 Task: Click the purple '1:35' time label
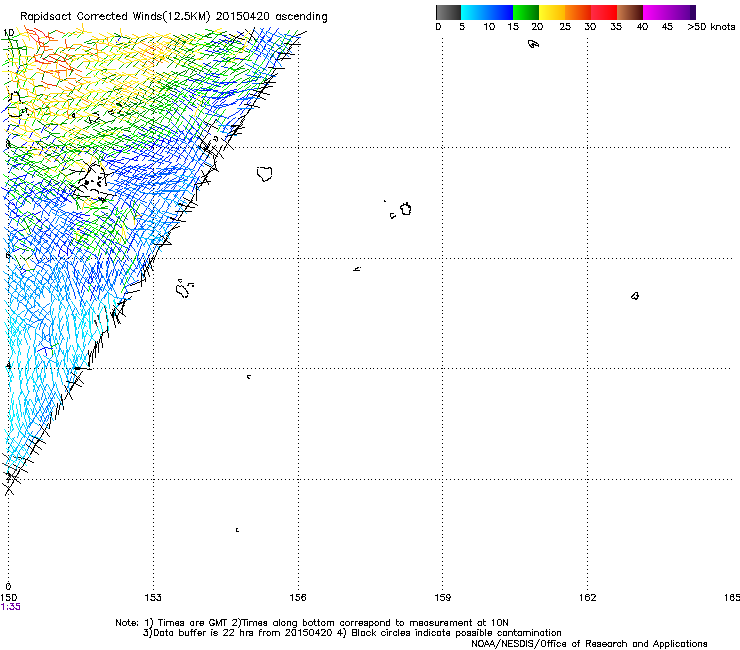click(x=10, y=607)
